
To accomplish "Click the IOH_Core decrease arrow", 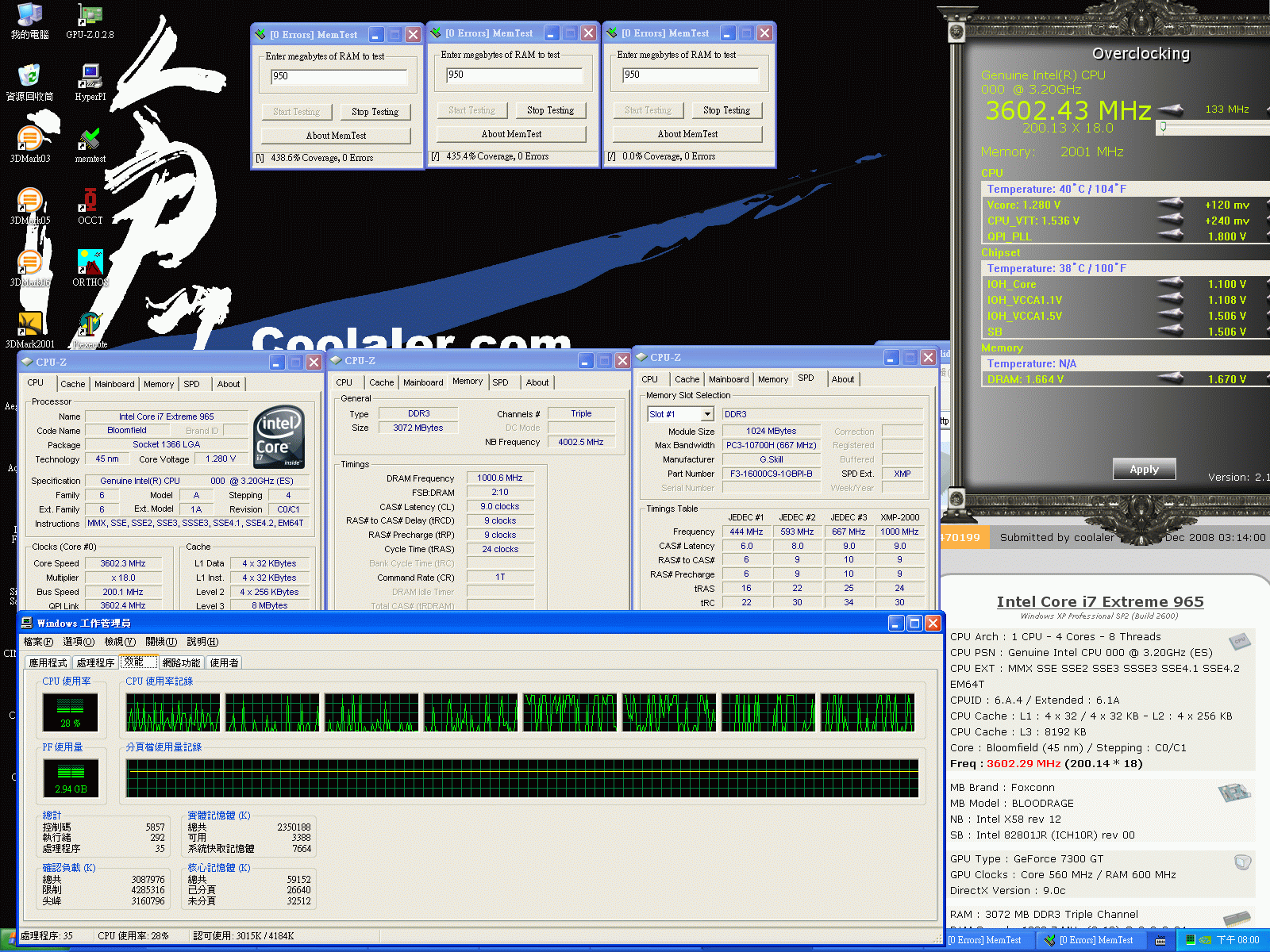I will 1171,284.
